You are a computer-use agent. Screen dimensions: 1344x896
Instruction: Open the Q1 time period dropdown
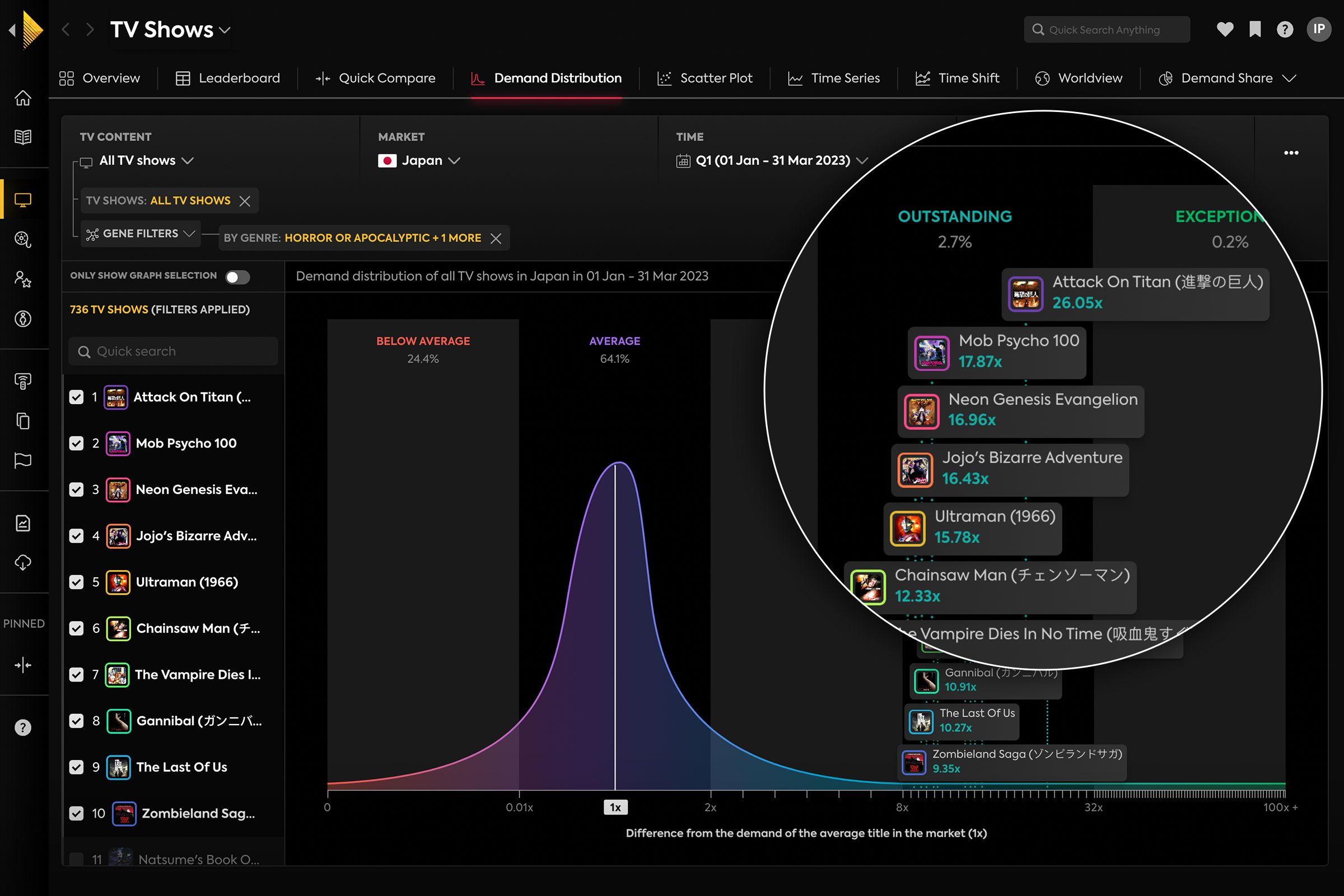click(x=773, y=161)
